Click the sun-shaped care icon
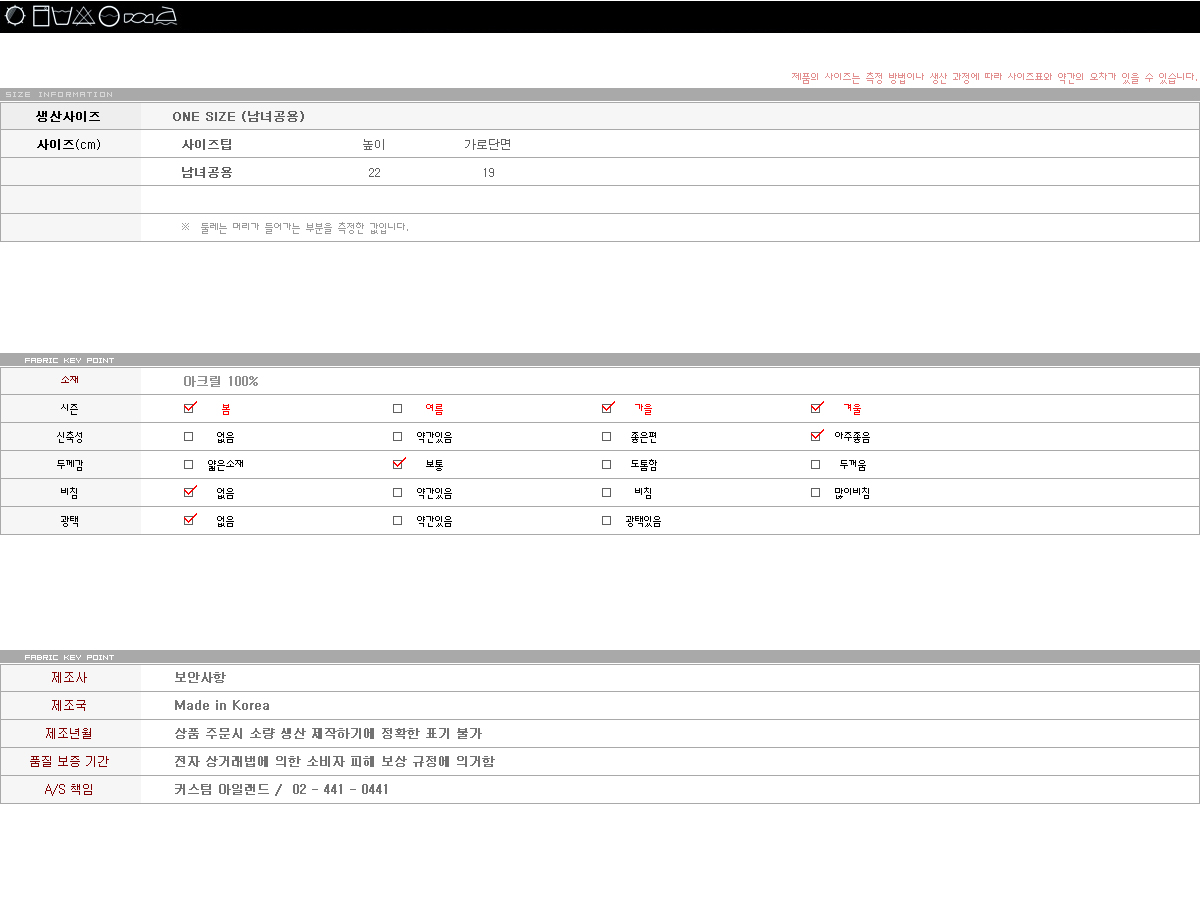Image resolution: width=1200 pixels, height=900 pixels. click(15, 16)
